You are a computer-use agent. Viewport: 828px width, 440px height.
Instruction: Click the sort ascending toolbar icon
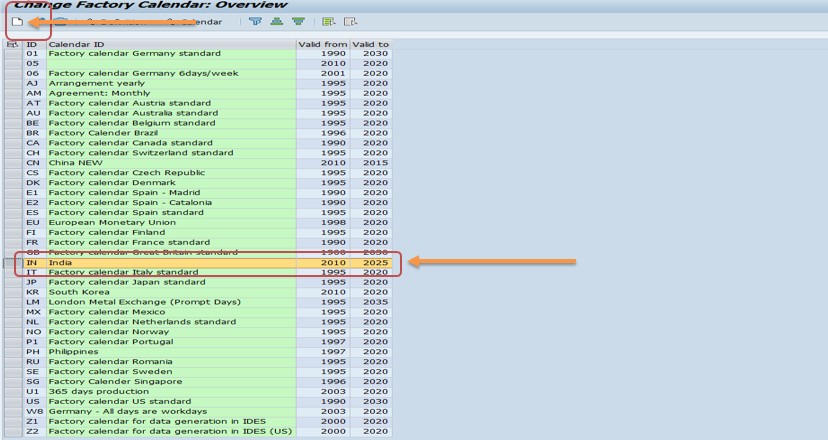point(277,21)
